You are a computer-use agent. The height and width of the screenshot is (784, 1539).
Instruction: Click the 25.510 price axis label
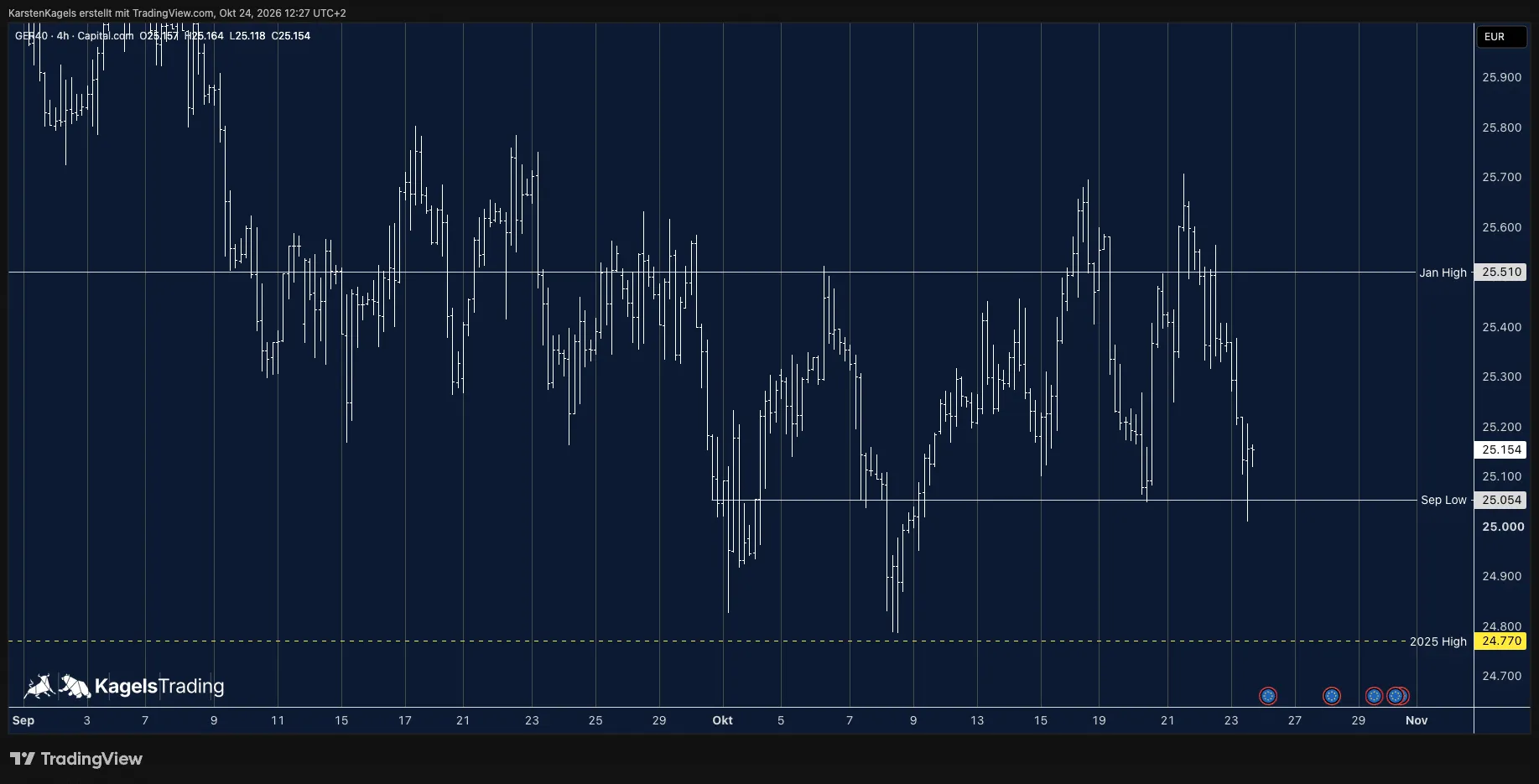click(1501, 272)
